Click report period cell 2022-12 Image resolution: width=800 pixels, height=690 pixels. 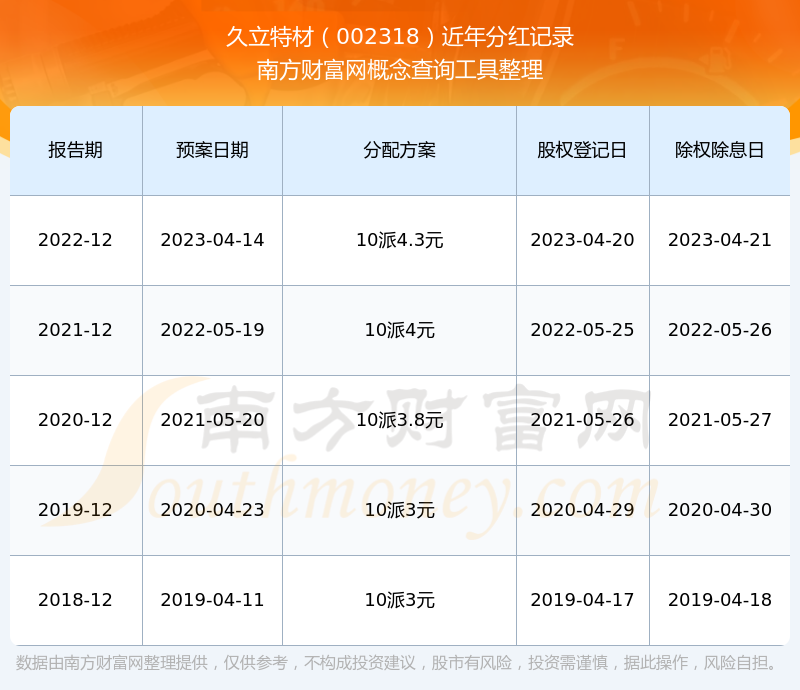(76, 240)
